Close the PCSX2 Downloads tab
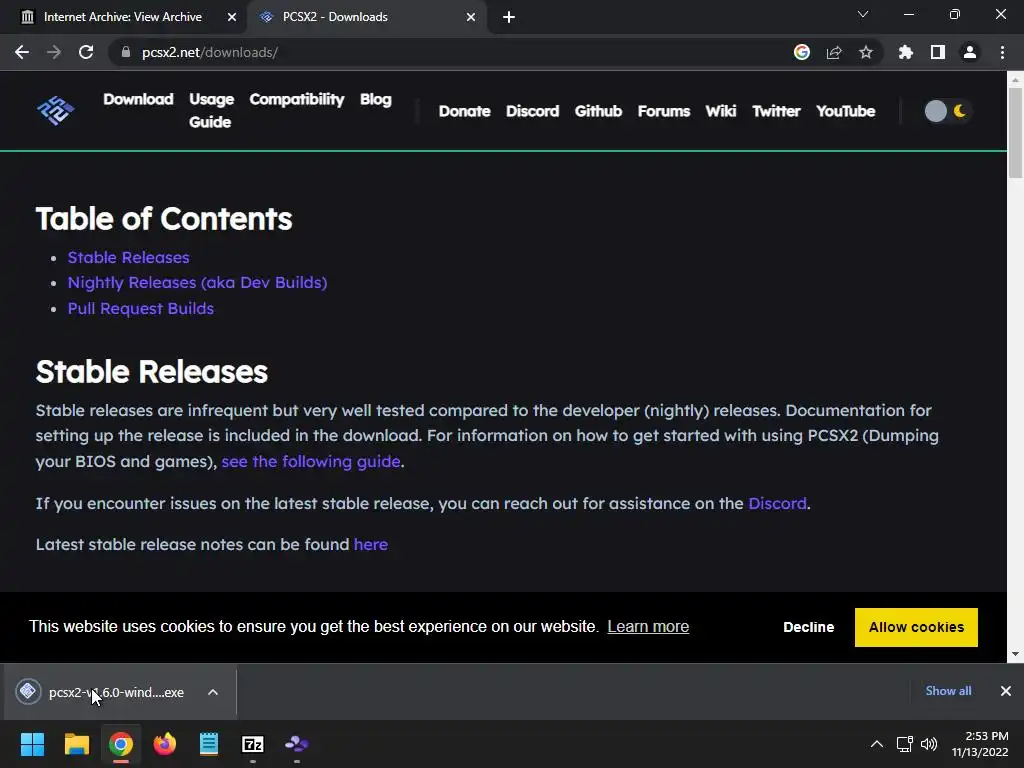The image size is (1024, 768). pyautogui.click(x=471, y=17)
